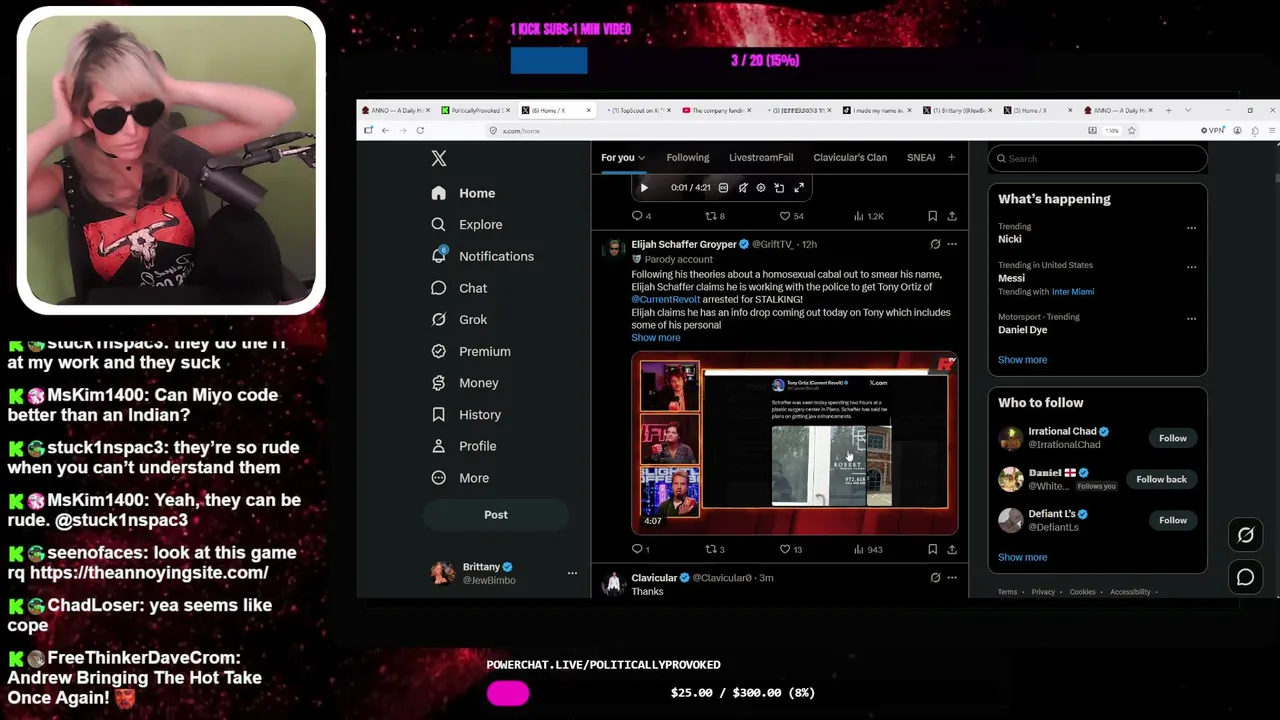This screenshot has width=1280, height=720.
Task: Open more options for Nicki trend
Action: click(1191, 228)
